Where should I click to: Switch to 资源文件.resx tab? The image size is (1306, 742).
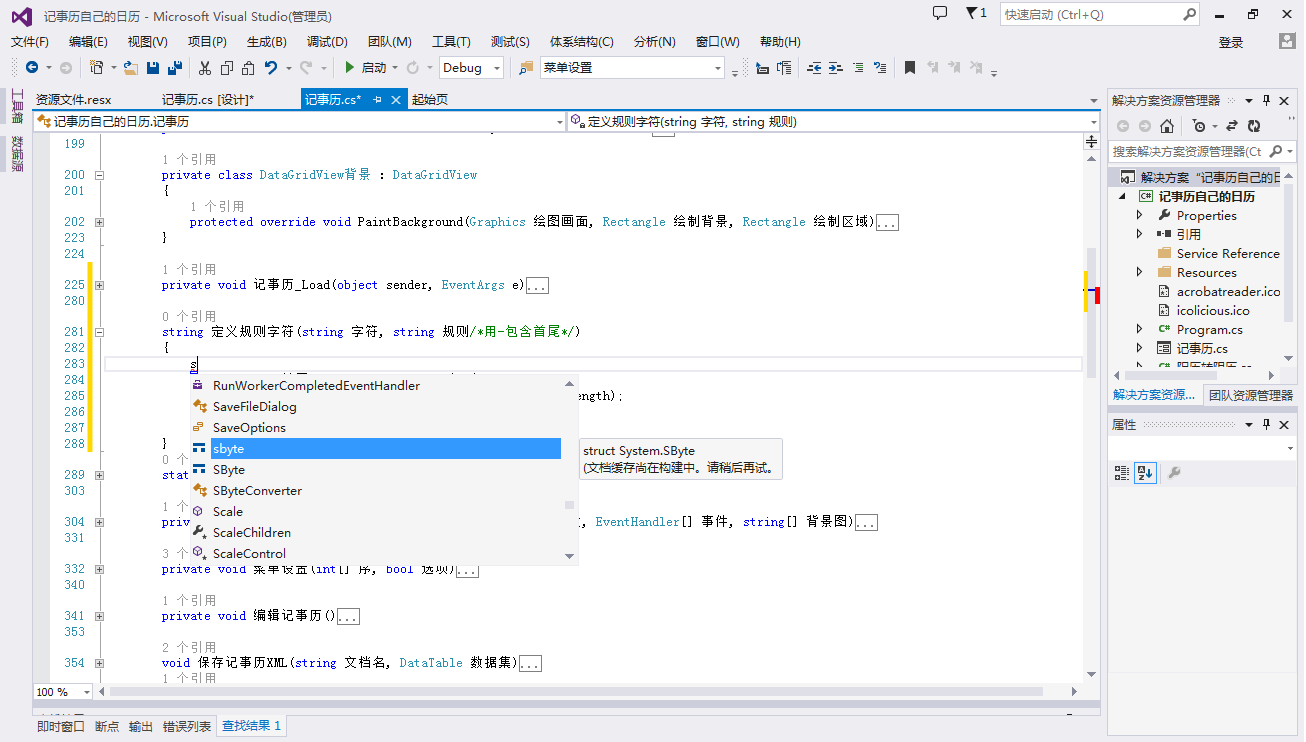pos(73,100)
